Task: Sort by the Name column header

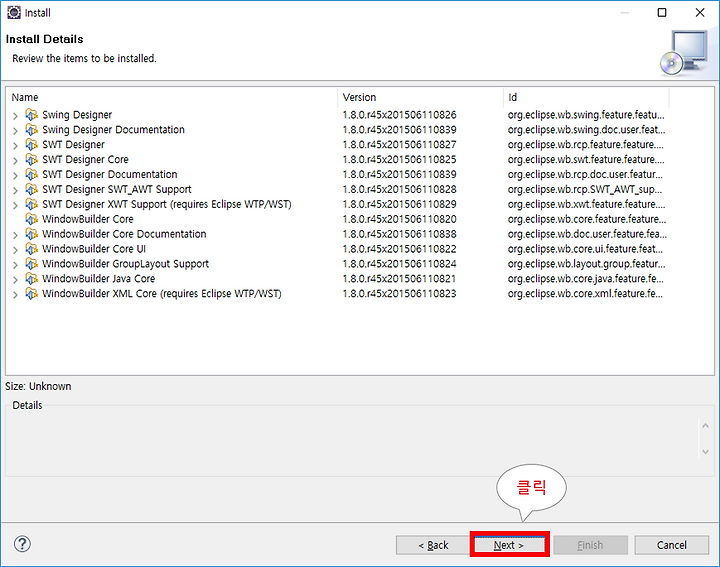Action: click(x=172, y=97)
